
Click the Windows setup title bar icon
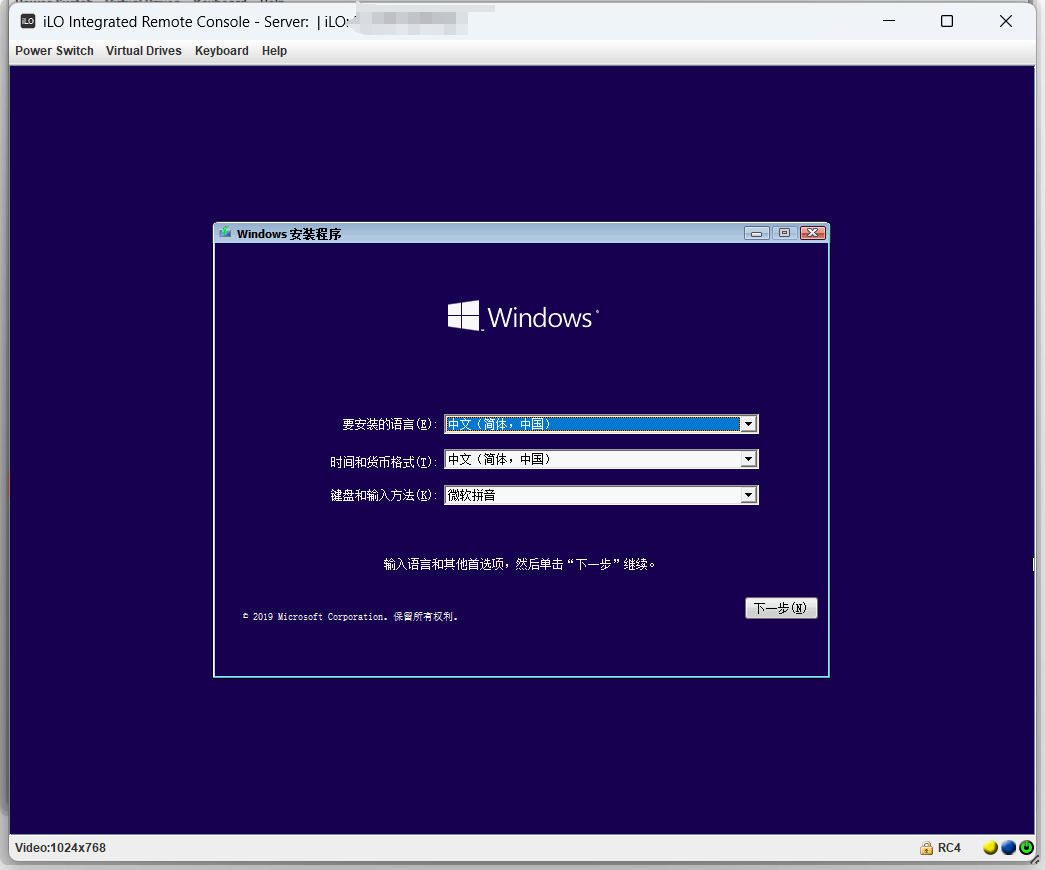pos(225,233)
